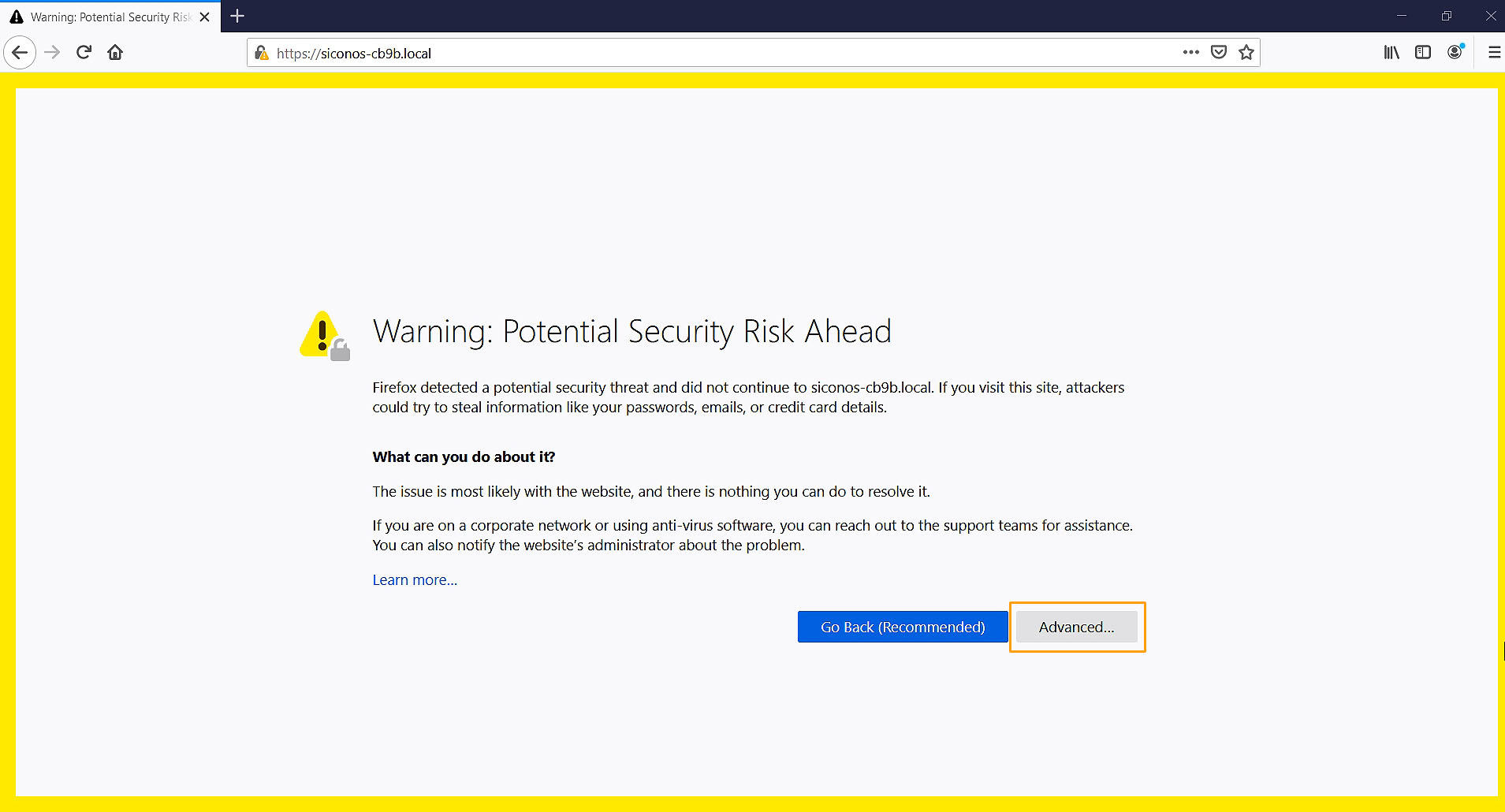This screenshot has width=1505, height=812.
Task: Open the Firefox Account icon
Action: point(1455,53)
